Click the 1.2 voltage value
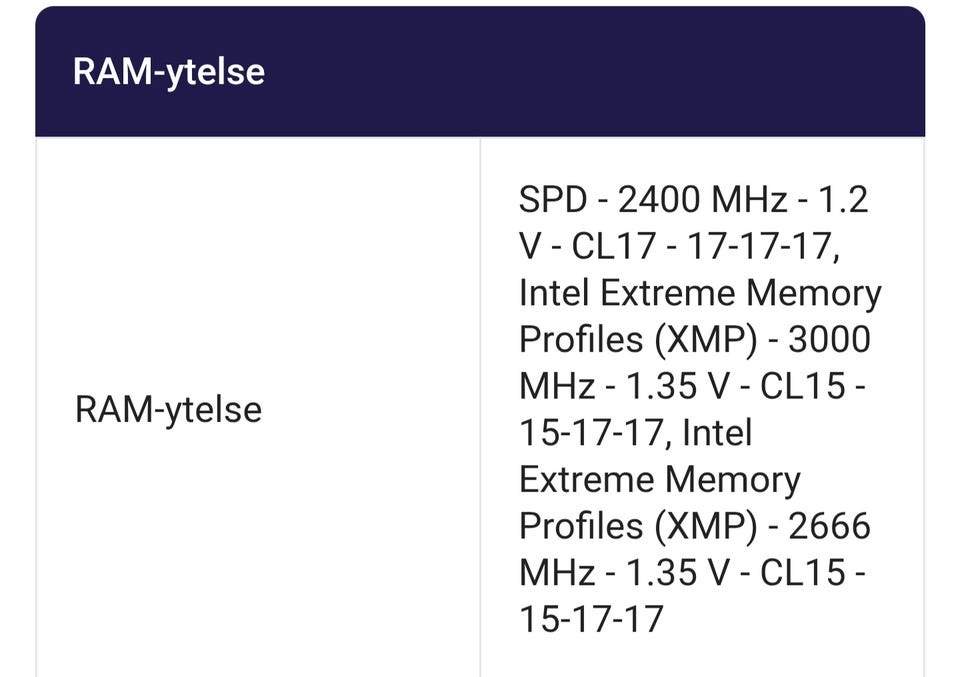 tap(843, 200)
